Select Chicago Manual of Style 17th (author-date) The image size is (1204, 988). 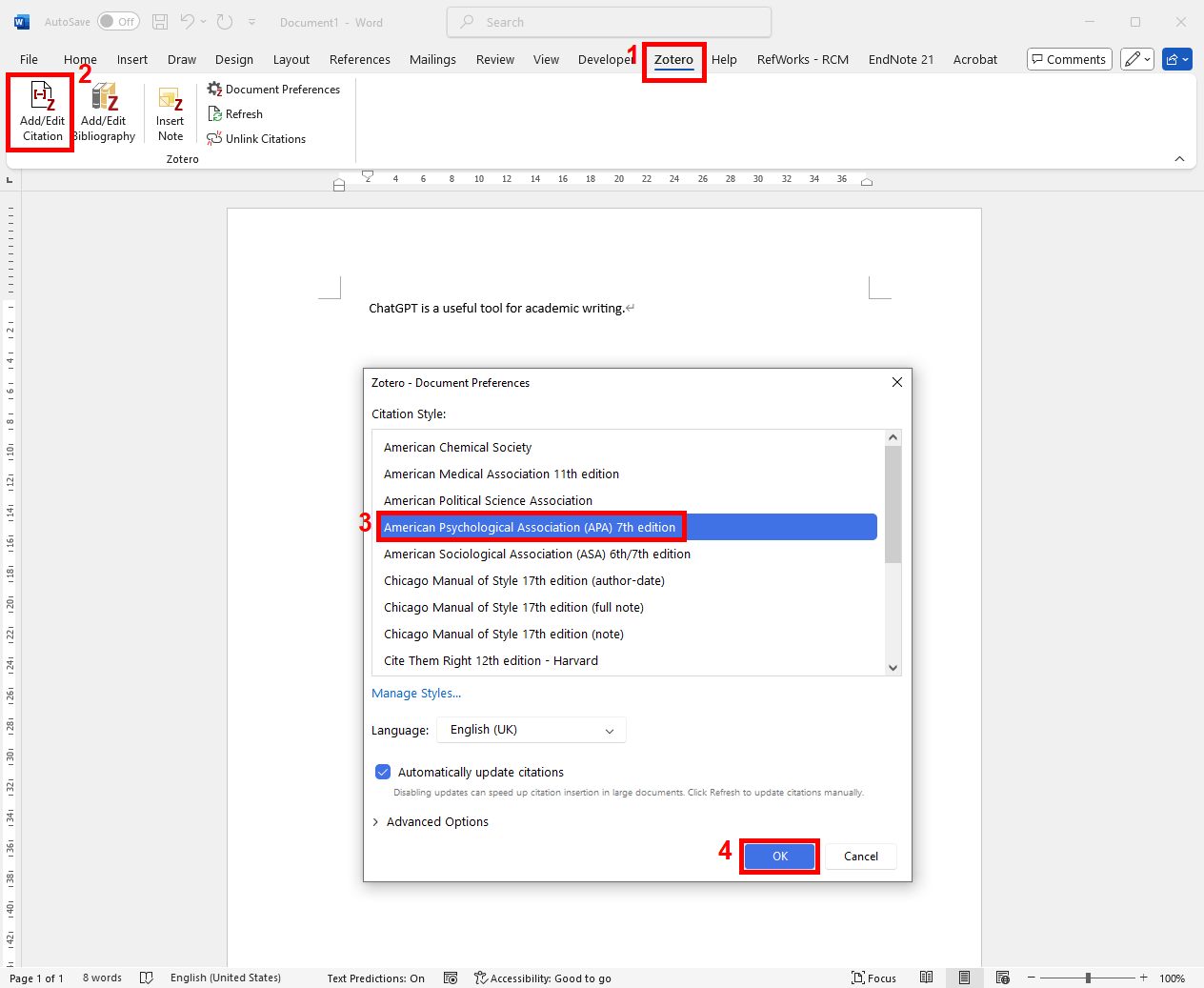click(x=524, y=581)
